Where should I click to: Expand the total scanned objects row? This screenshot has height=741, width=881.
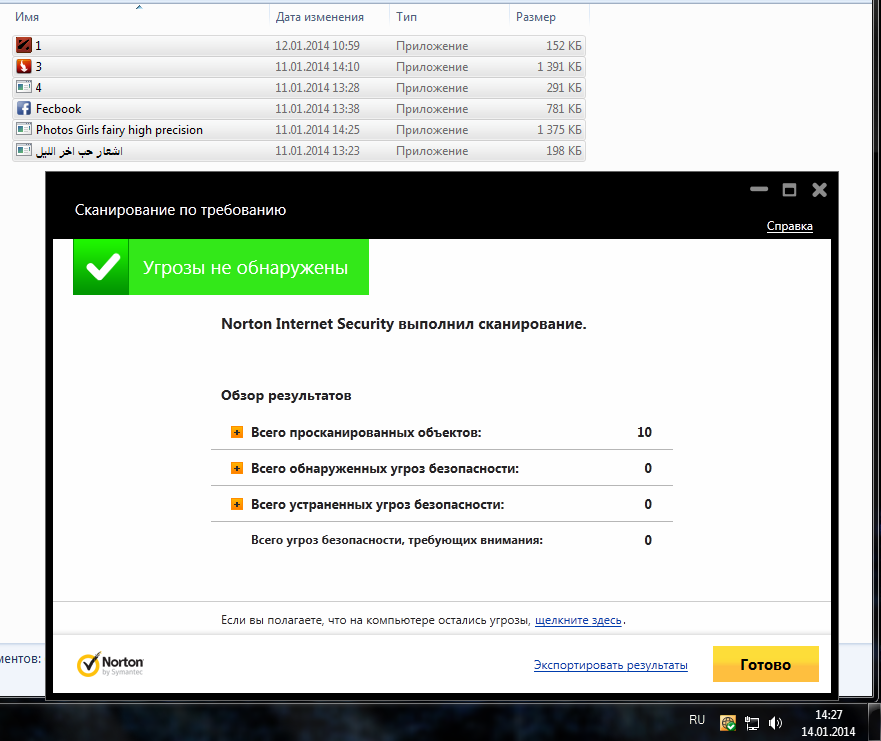tap(237, 432)
